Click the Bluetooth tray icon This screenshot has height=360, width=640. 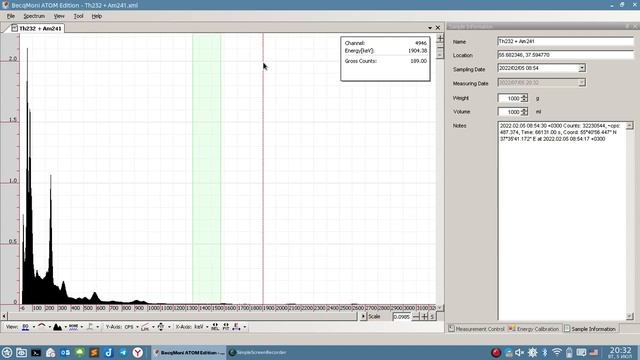(544, 353)
